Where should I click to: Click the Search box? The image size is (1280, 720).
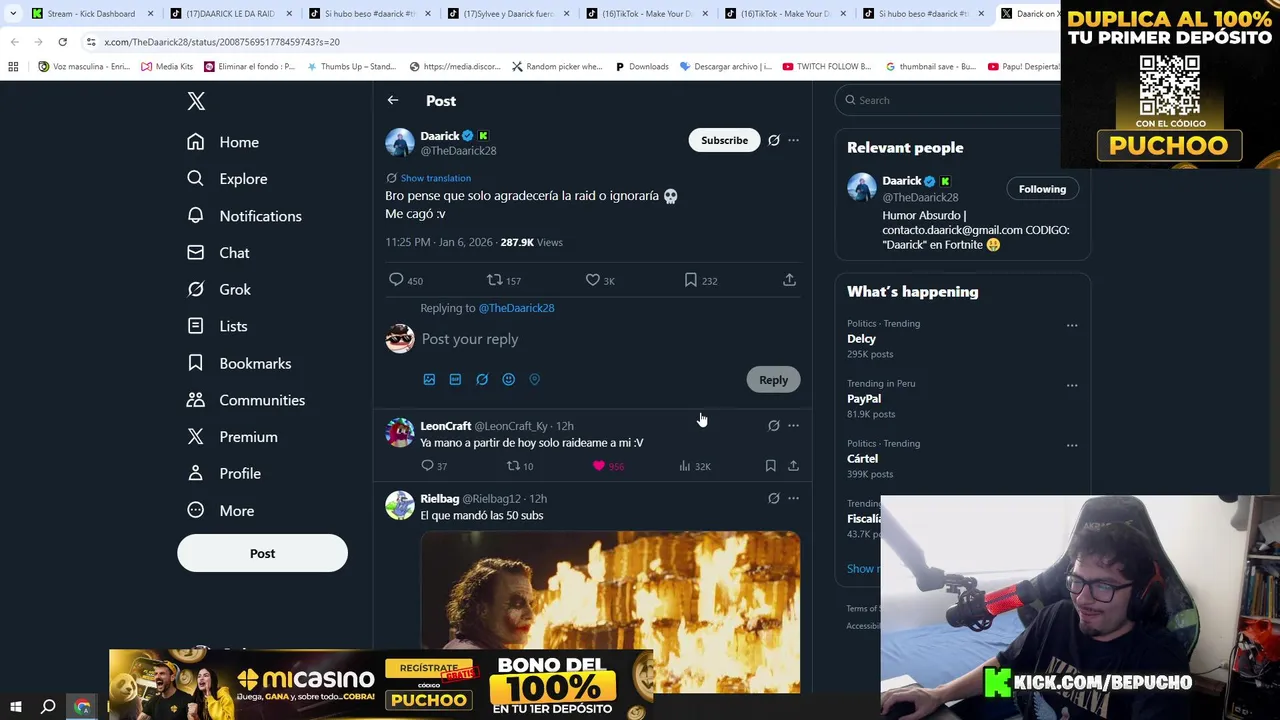click(950, 100)
